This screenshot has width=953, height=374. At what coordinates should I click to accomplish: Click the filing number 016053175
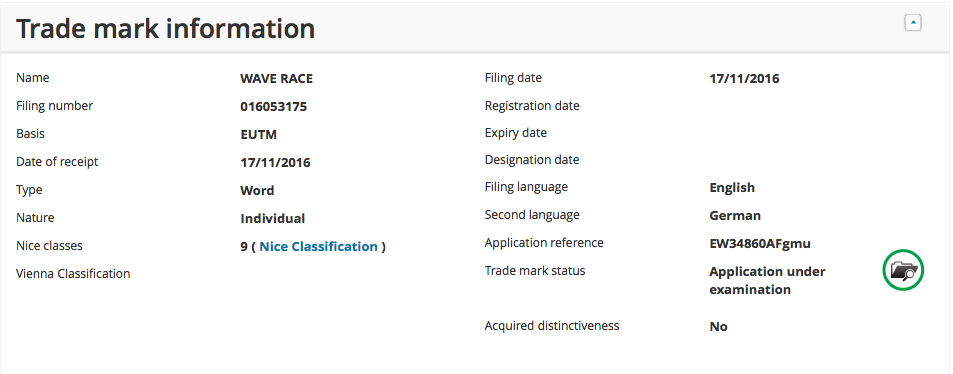(x=274, y=107)
